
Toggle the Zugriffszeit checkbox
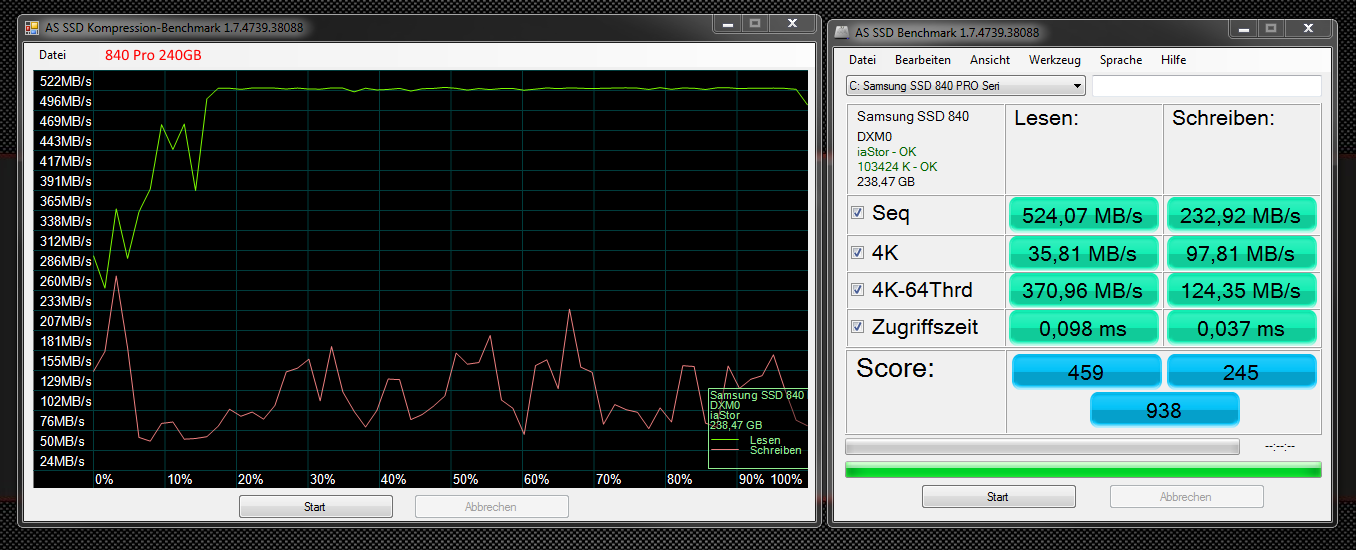[x=857, y=327]
